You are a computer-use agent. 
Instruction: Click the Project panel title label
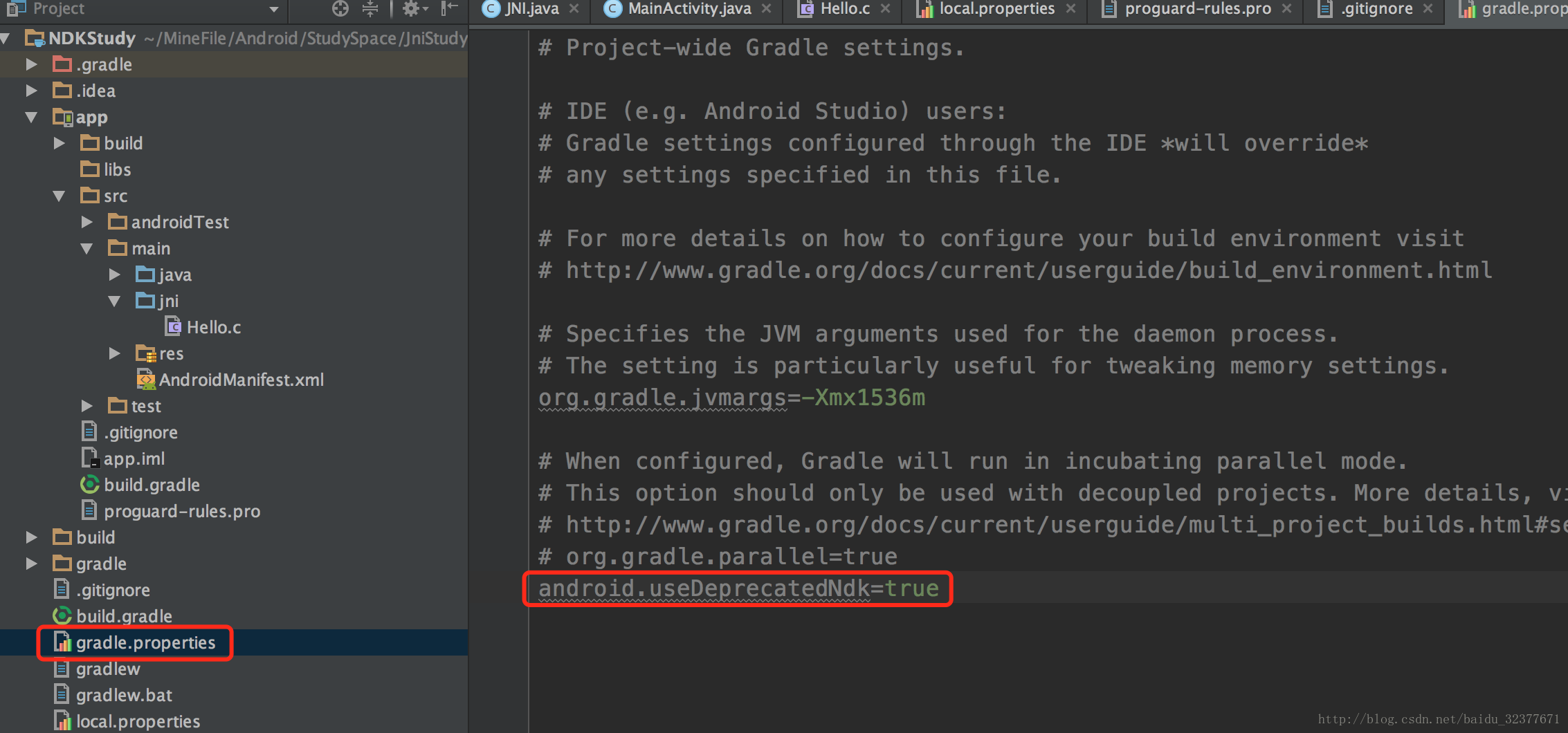coord(59,9)
